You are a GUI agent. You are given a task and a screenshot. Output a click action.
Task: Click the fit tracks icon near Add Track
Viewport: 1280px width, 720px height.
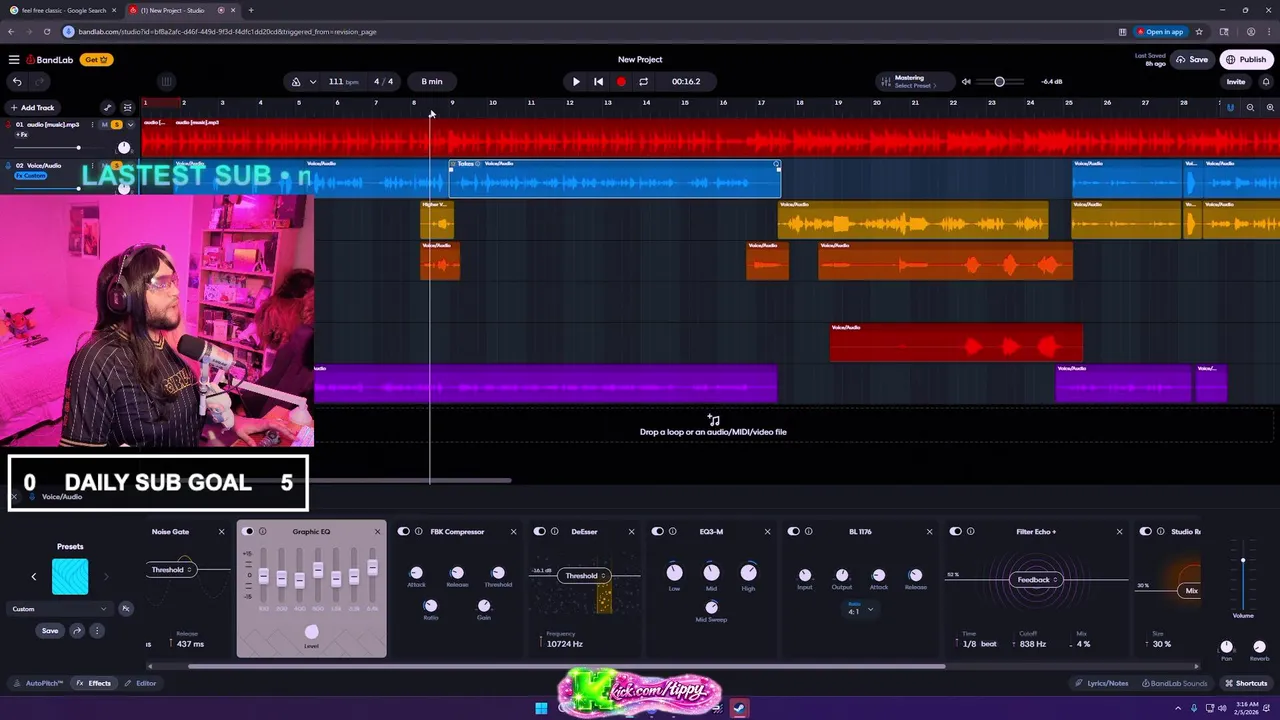point(127,107)
